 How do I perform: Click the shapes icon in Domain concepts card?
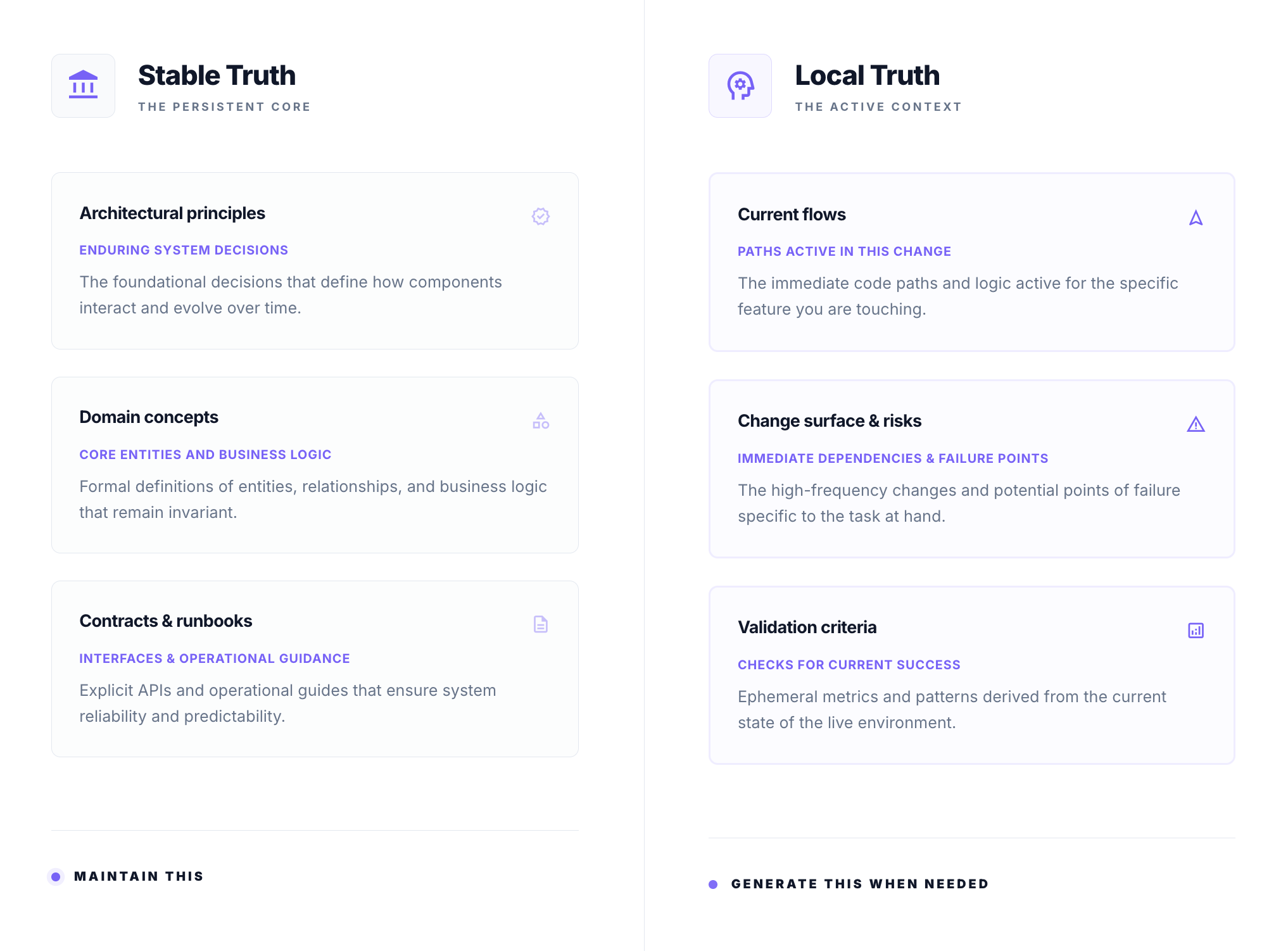click(540, 421)
